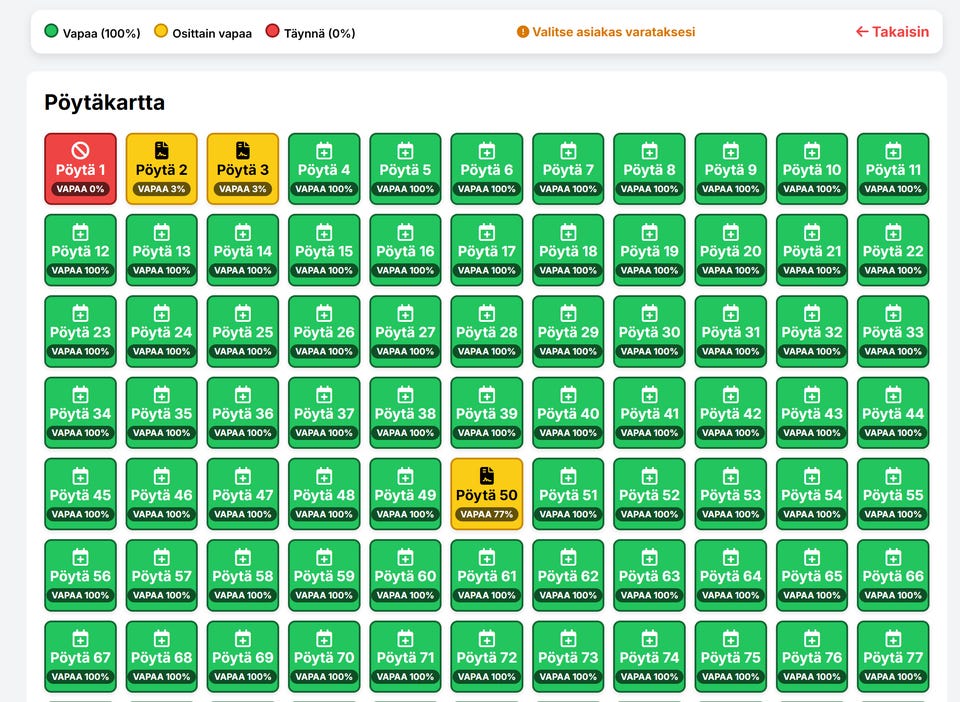Click the green Vapaa (100%) legend dot
Image resolution: width=960 pixels, height=702 pixels.
[x=51, y=31]
